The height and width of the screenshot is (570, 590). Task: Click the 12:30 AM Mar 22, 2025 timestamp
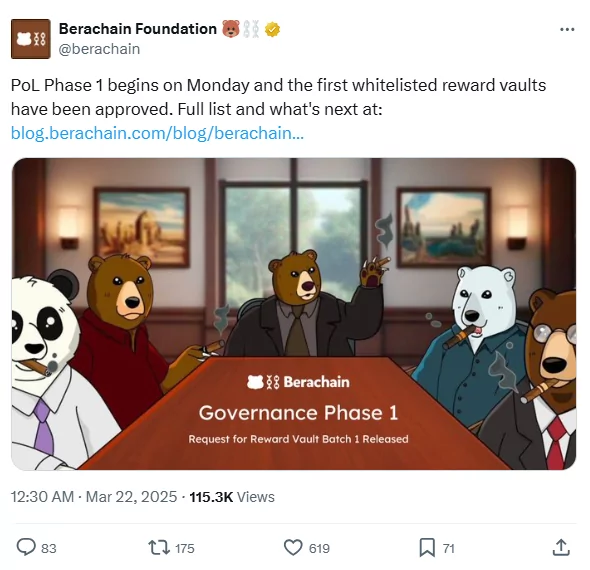94,497
